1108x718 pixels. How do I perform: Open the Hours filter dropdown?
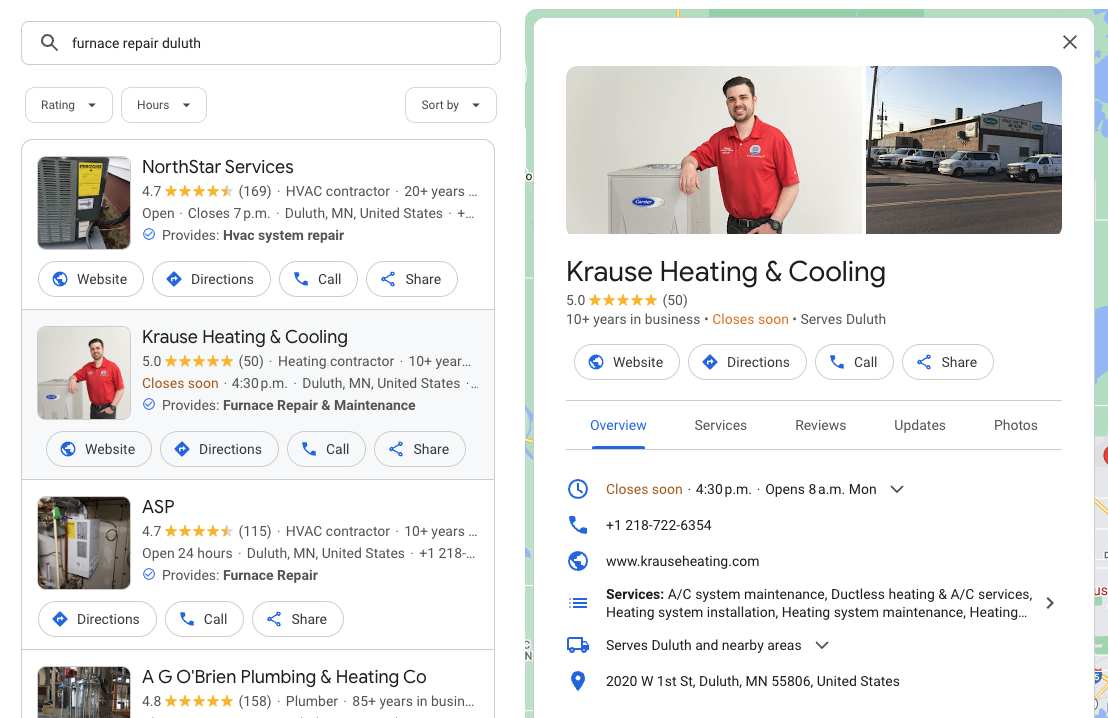pyautogui.click(x=164, y=105)
